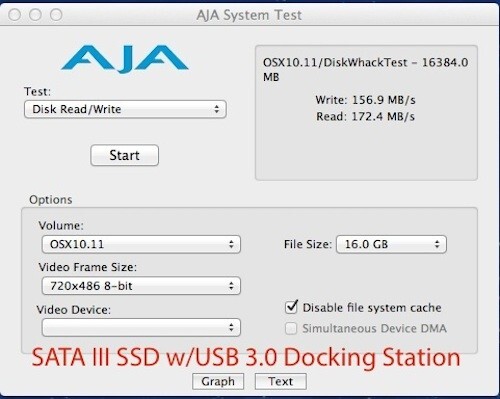This screenshot has width=500, height=399.
Task: Click the Video Frame Size: label
Action: [88, 267]
